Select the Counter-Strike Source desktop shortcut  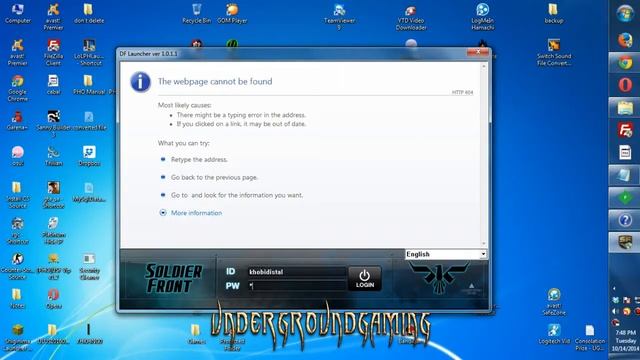(x=18, y=266)
